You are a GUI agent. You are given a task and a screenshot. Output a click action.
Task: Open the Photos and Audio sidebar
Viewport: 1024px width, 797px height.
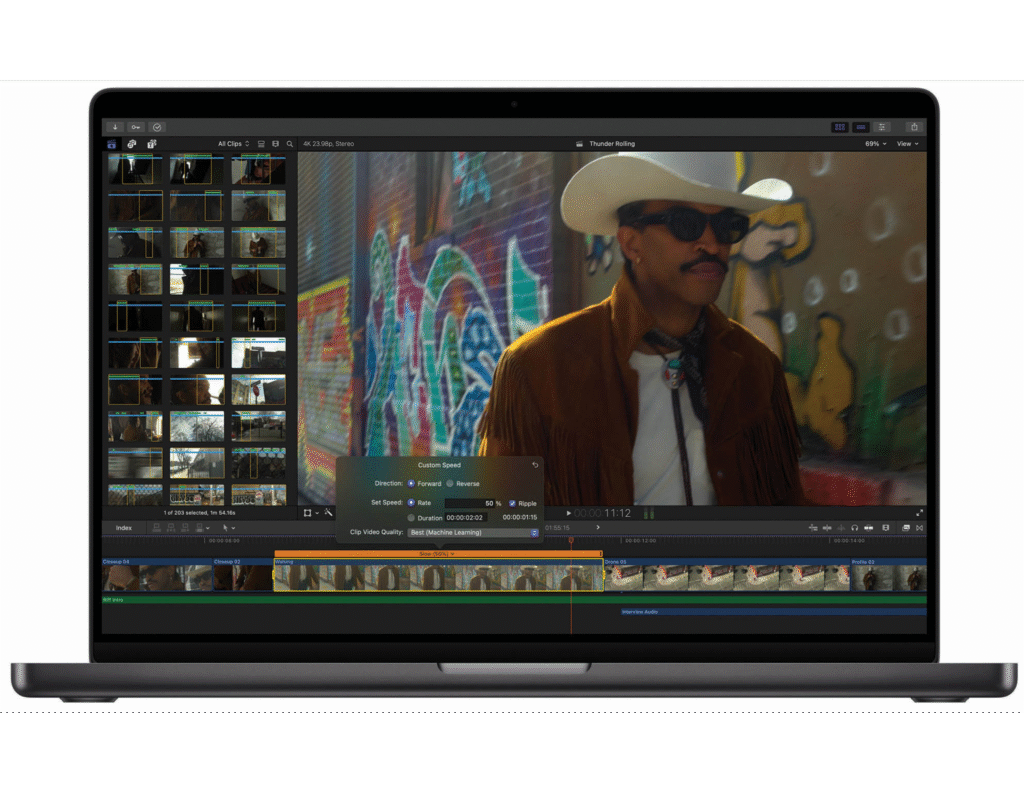point(132,144)
